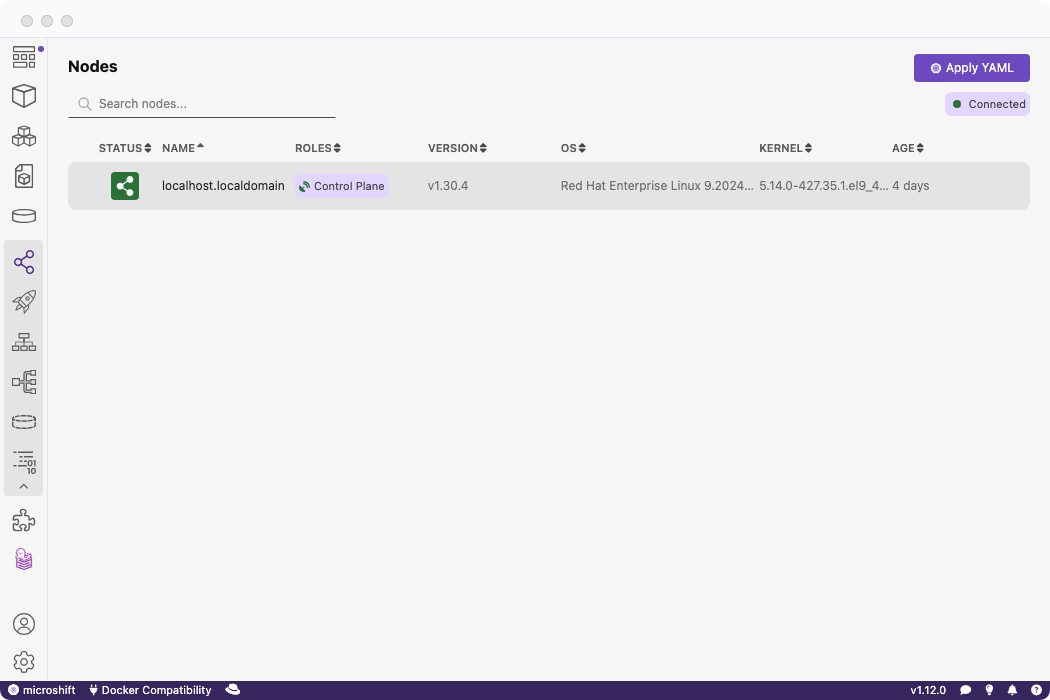
Task: Sort nodes by the NAME column
Action: 182,148
